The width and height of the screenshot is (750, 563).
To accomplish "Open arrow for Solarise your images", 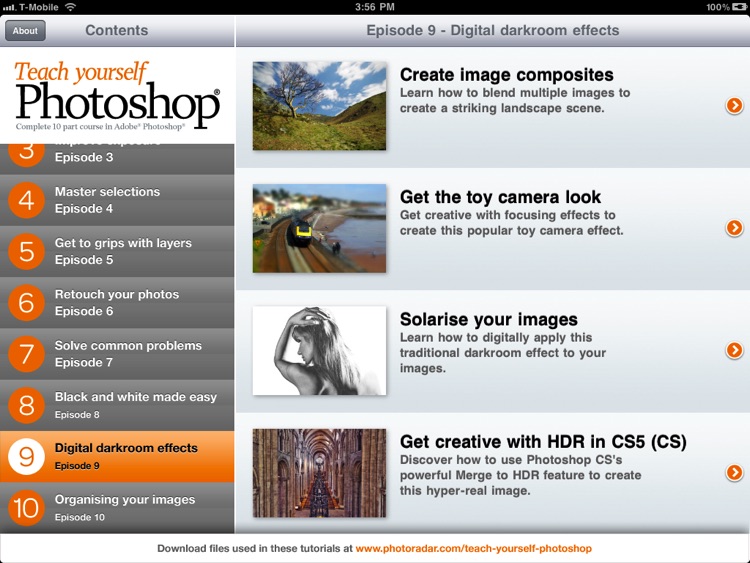I will click(734, 350).
